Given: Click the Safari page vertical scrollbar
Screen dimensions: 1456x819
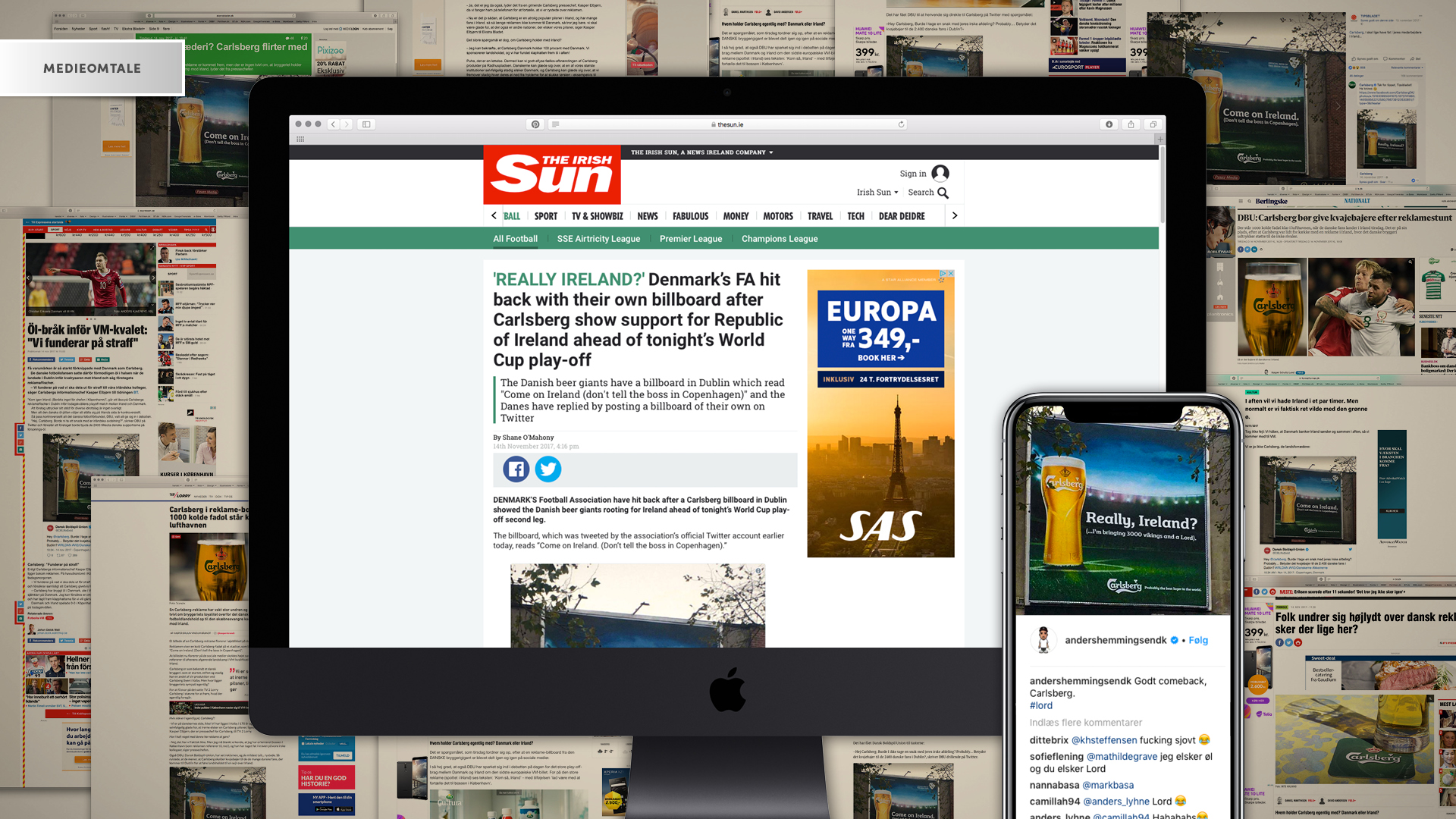Looking at the screenshot, I should pos(1162,186).
